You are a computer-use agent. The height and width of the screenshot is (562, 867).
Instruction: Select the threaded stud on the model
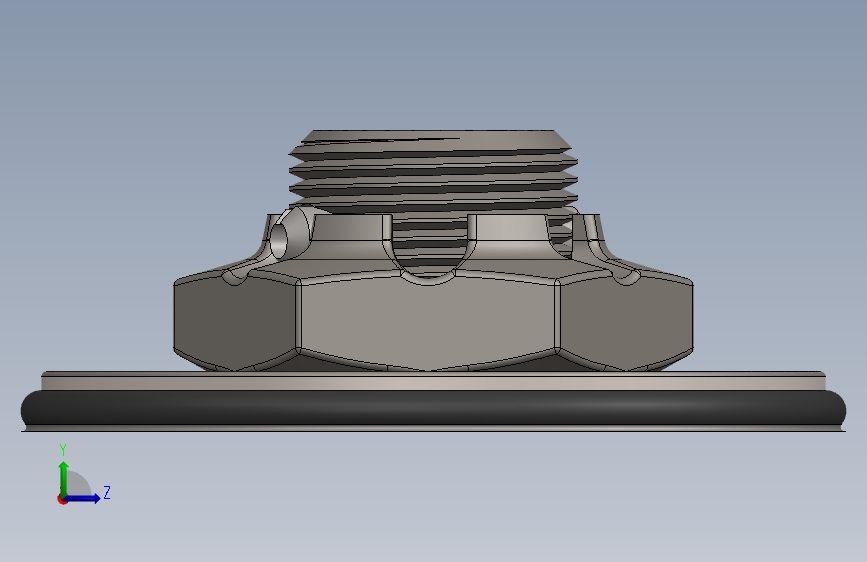433,170
